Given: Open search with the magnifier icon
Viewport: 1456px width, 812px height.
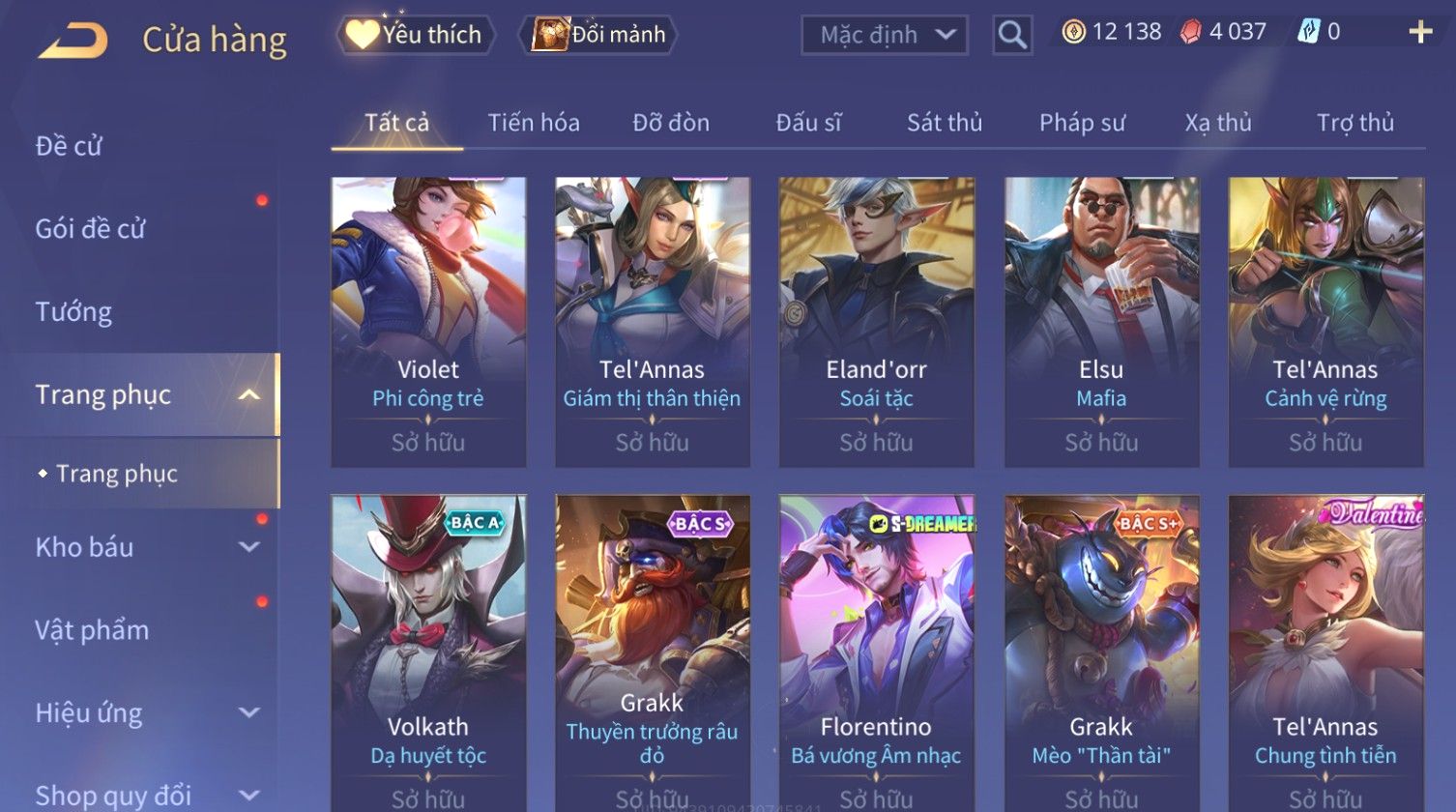Looking at the screenshot, I should (x=1012, y=35).
